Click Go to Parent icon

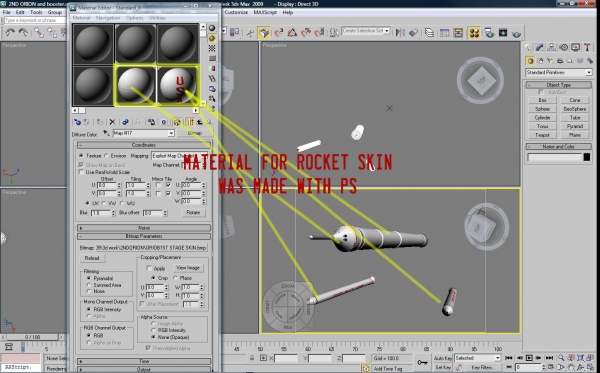(x=199, y=122)
